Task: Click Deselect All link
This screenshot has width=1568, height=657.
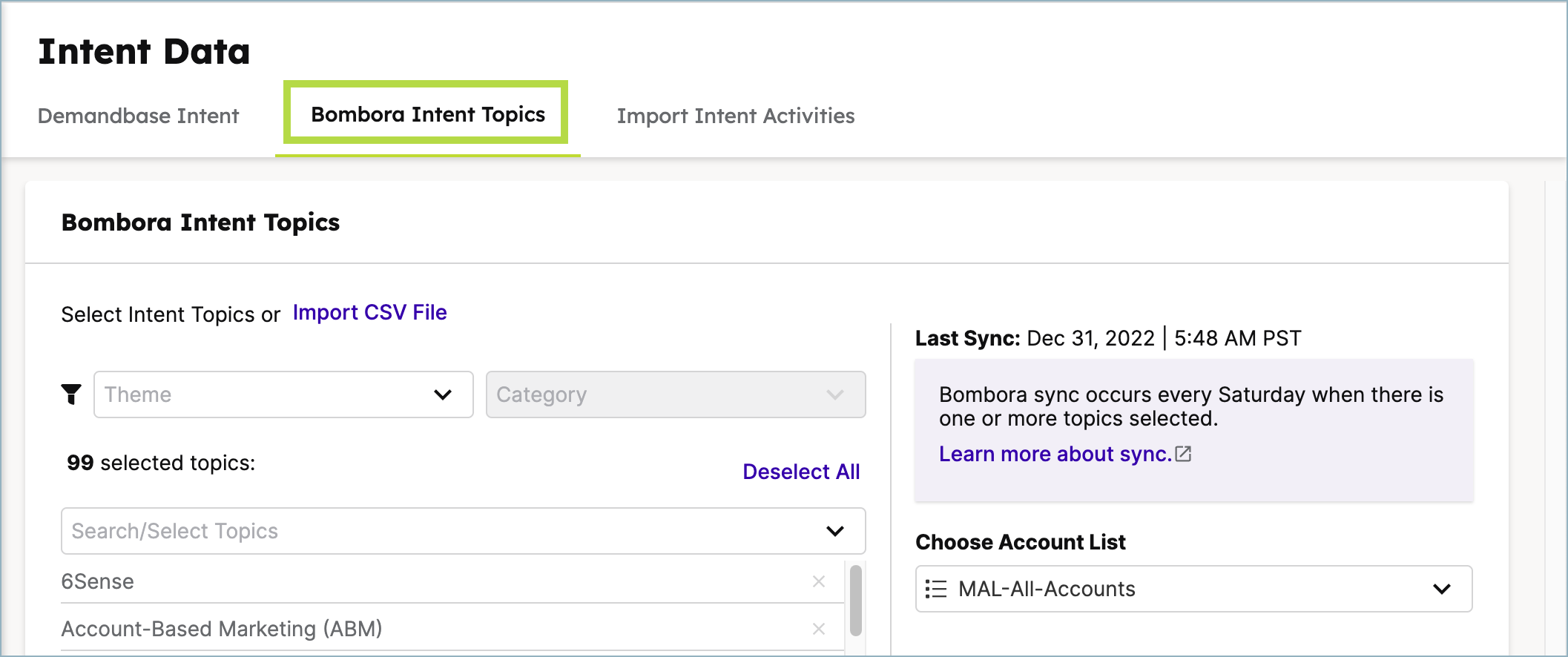Action: coord(801,472)
